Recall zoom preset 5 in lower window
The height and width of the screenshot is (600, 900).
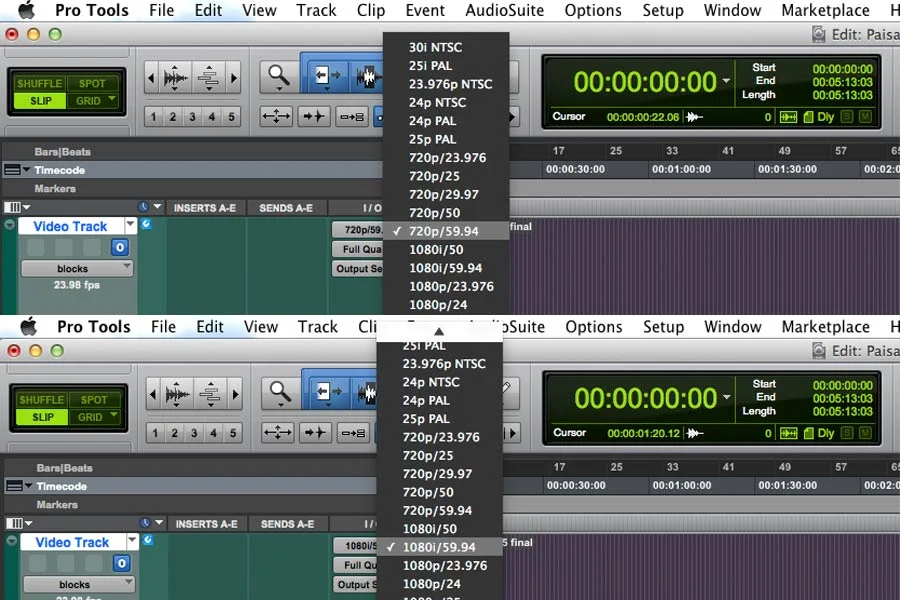coord(233,433)
